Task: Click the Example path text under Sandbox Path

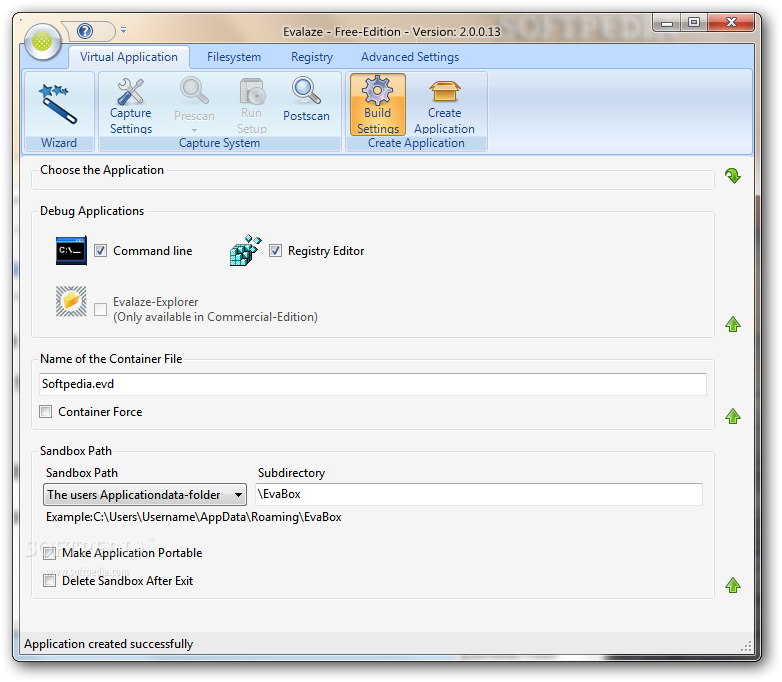Action: click(194, 517)
